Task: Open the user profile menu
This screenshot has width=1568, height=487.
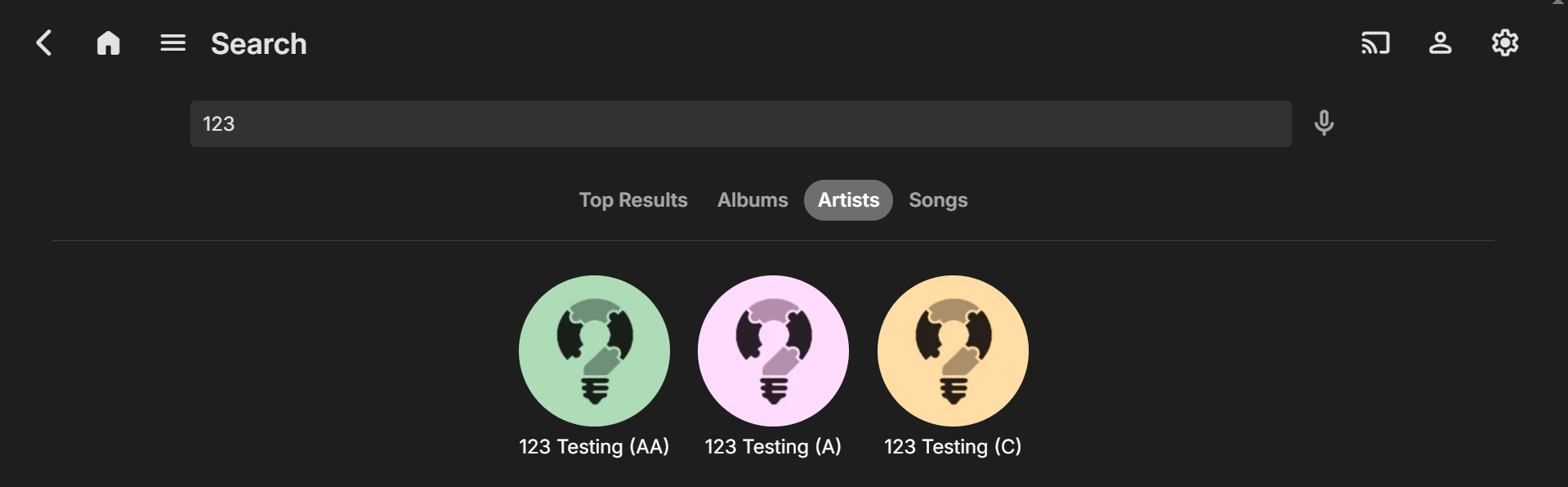Action: 1440,43
